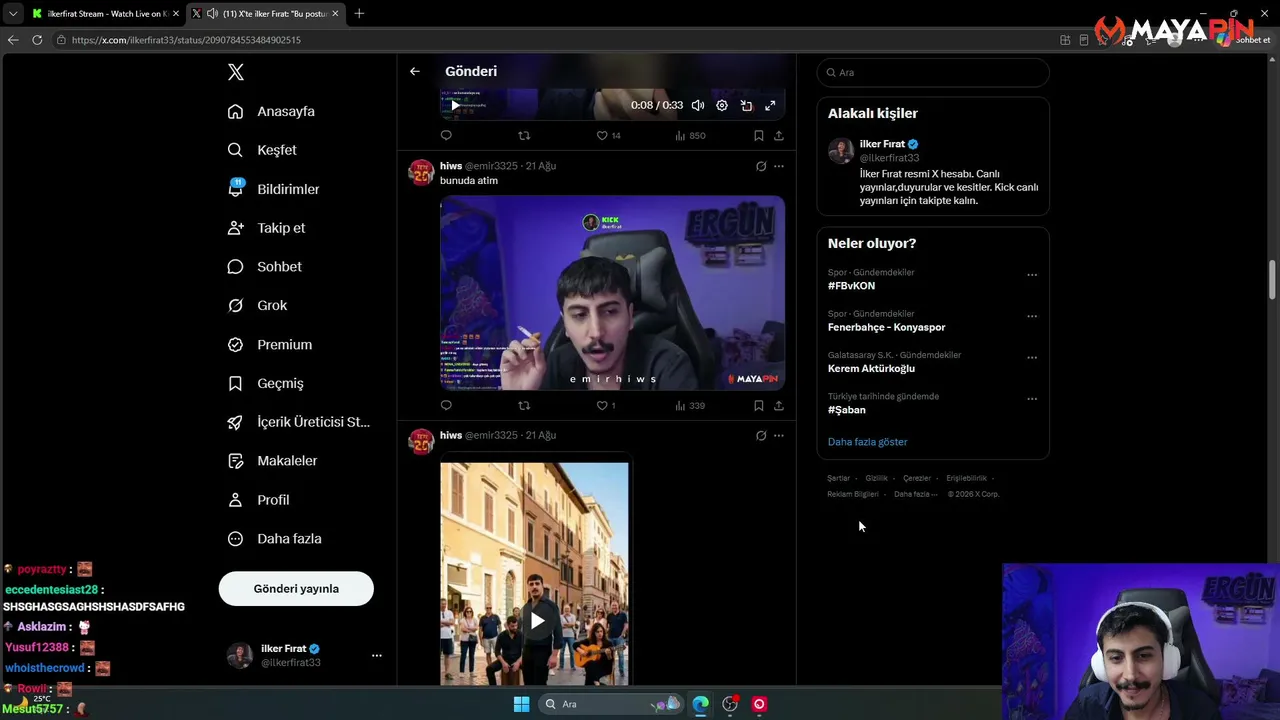Open Sohbet messages
Image resolution: width=1280 pixels, height=720 pixels.
[264, 267]
